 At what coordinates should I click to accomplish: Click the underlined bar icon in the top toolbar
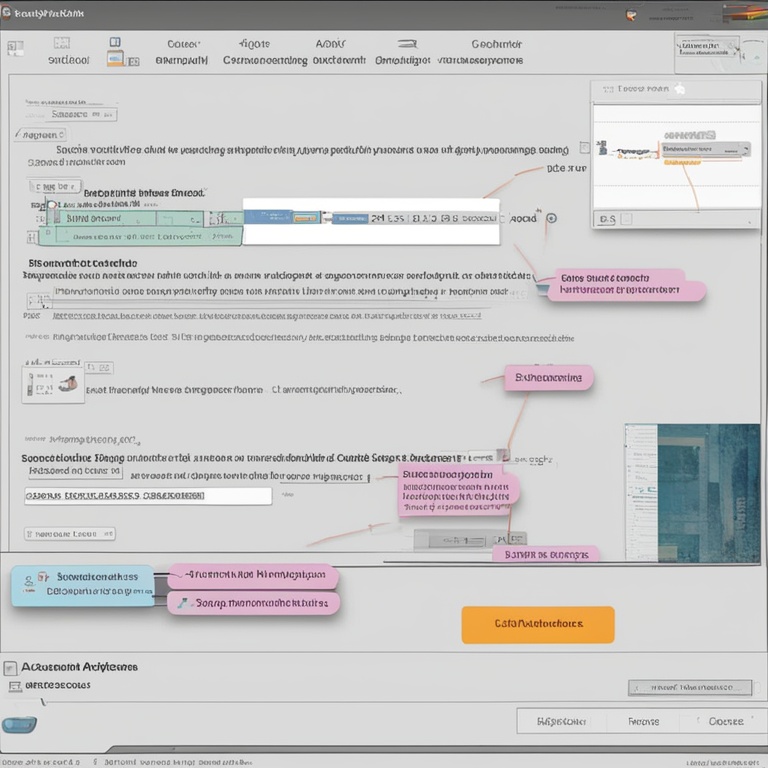tap(406, 44)
